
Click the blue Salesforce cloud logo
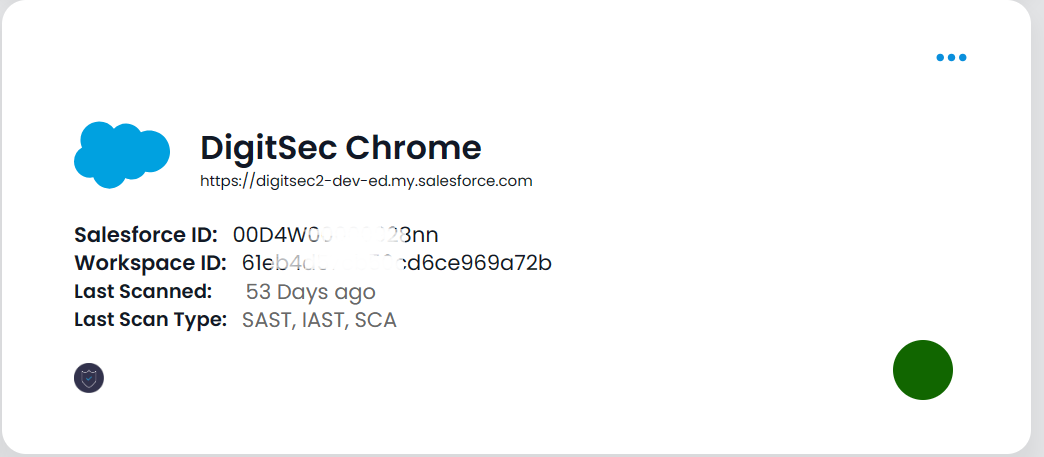click(x=122, y=155)
